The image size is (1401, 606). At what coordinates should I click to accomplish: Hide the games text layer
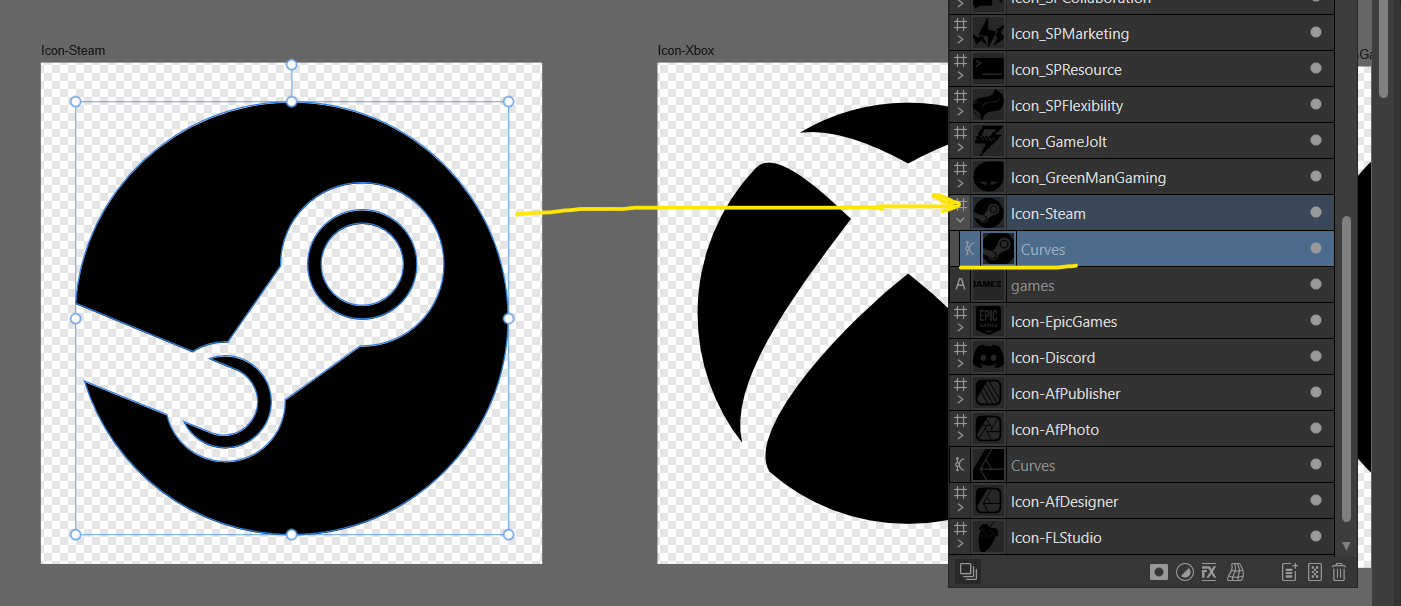pyautogui.click(x=1316, y=284)
